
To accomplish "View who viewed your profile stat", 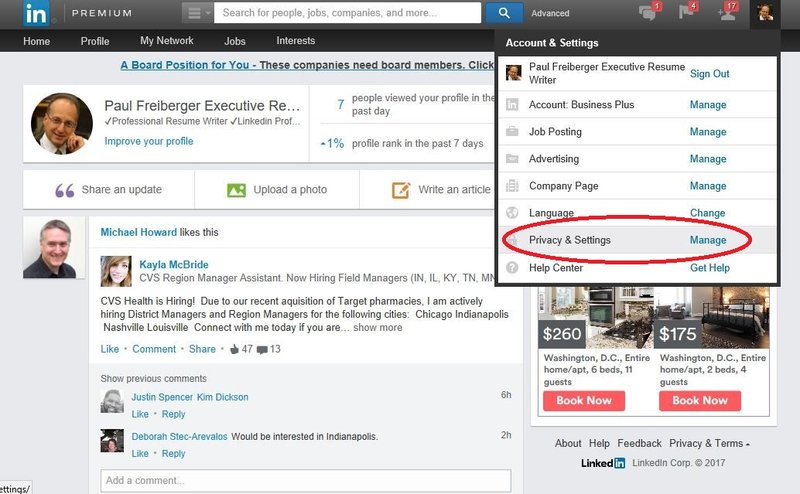I will 414,105.
